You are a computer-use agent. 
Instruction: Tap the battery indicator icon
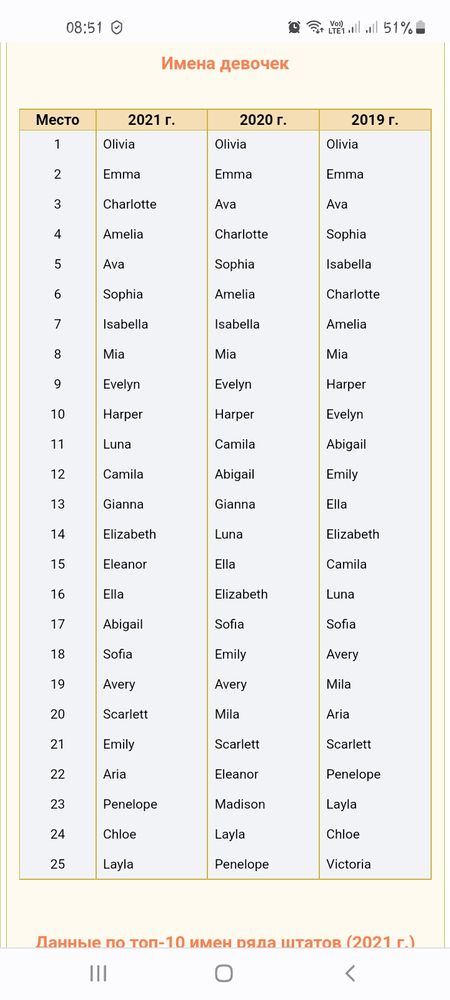(x=421, y=27)
